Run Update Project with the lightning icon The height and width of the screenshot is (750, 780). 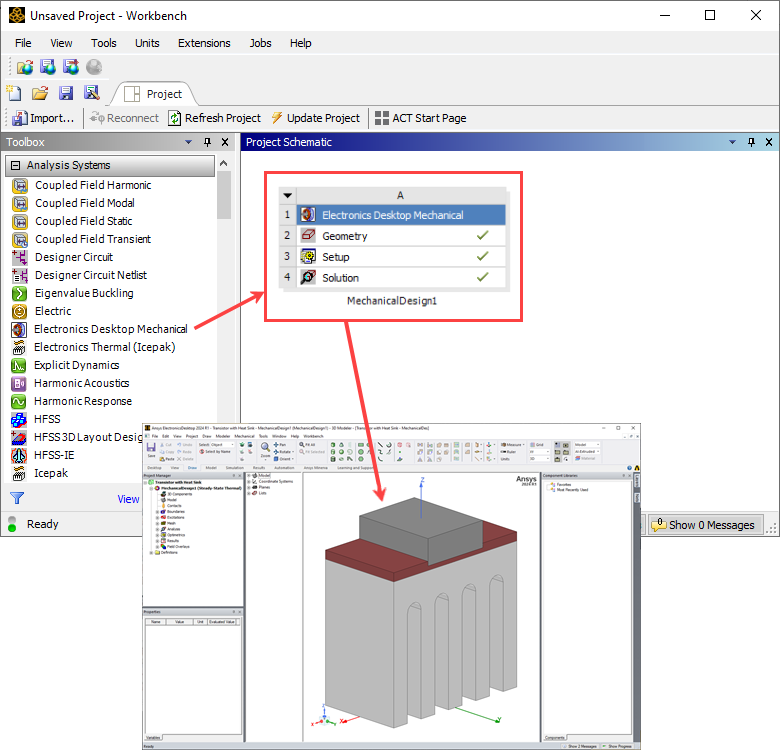click(315, 118)
